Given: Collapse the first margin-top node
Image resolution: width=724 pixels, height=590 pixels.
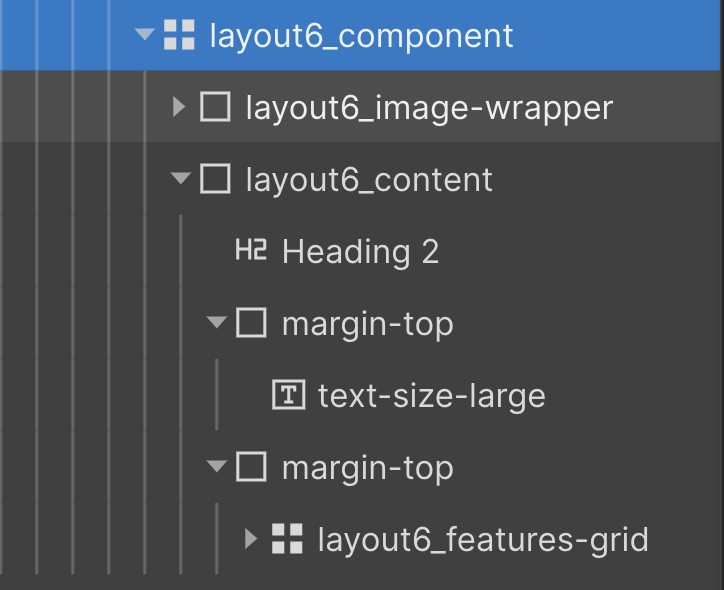Looking at the screenshot, I should pos(217,322).
